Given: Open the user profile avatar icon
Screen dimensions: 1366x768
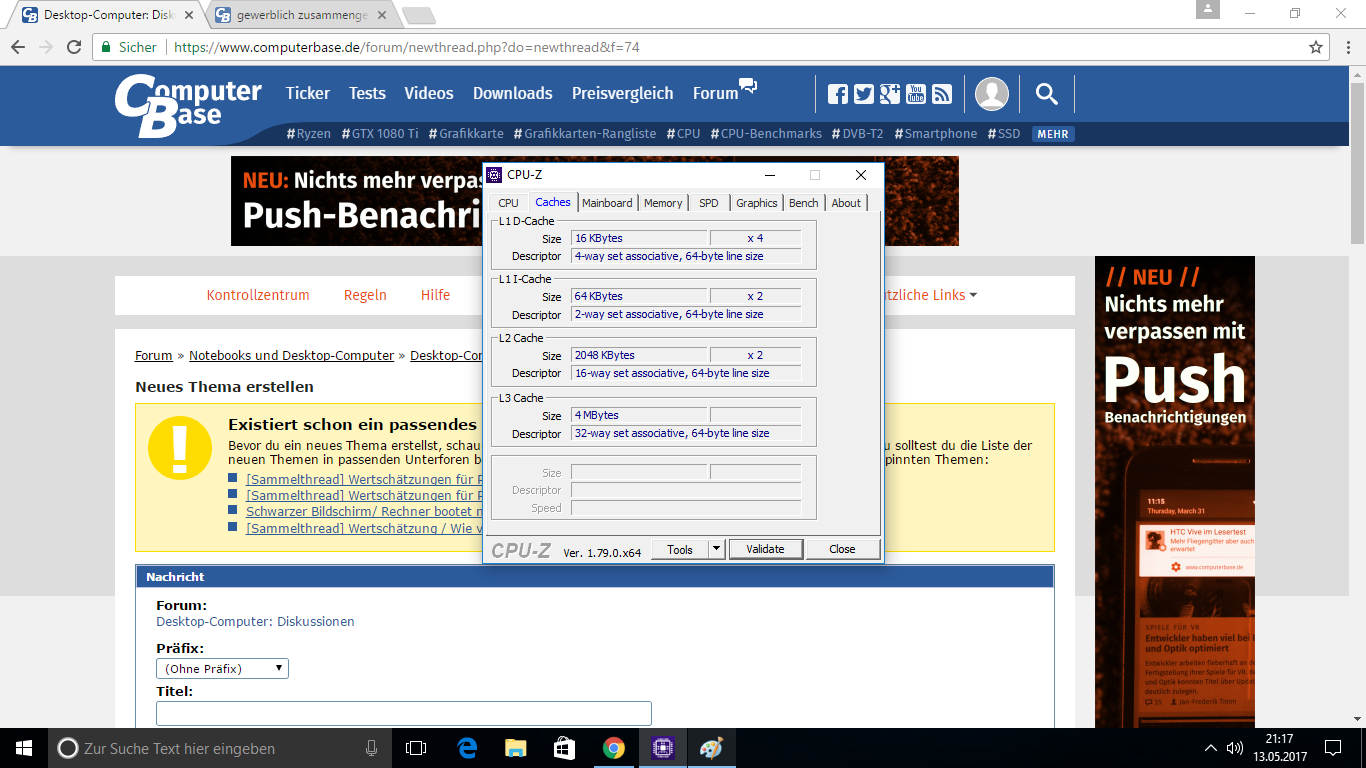Looking at the screenshot, I should 992,94.
